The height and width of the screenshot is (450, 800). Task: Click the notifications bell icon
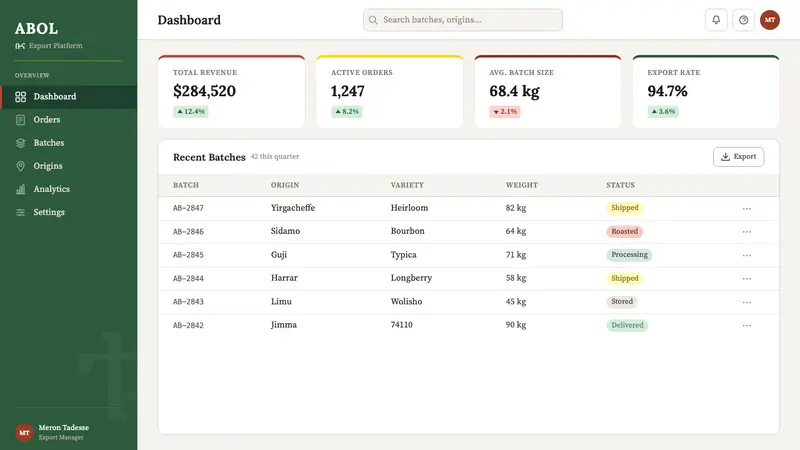pos(716,20)
